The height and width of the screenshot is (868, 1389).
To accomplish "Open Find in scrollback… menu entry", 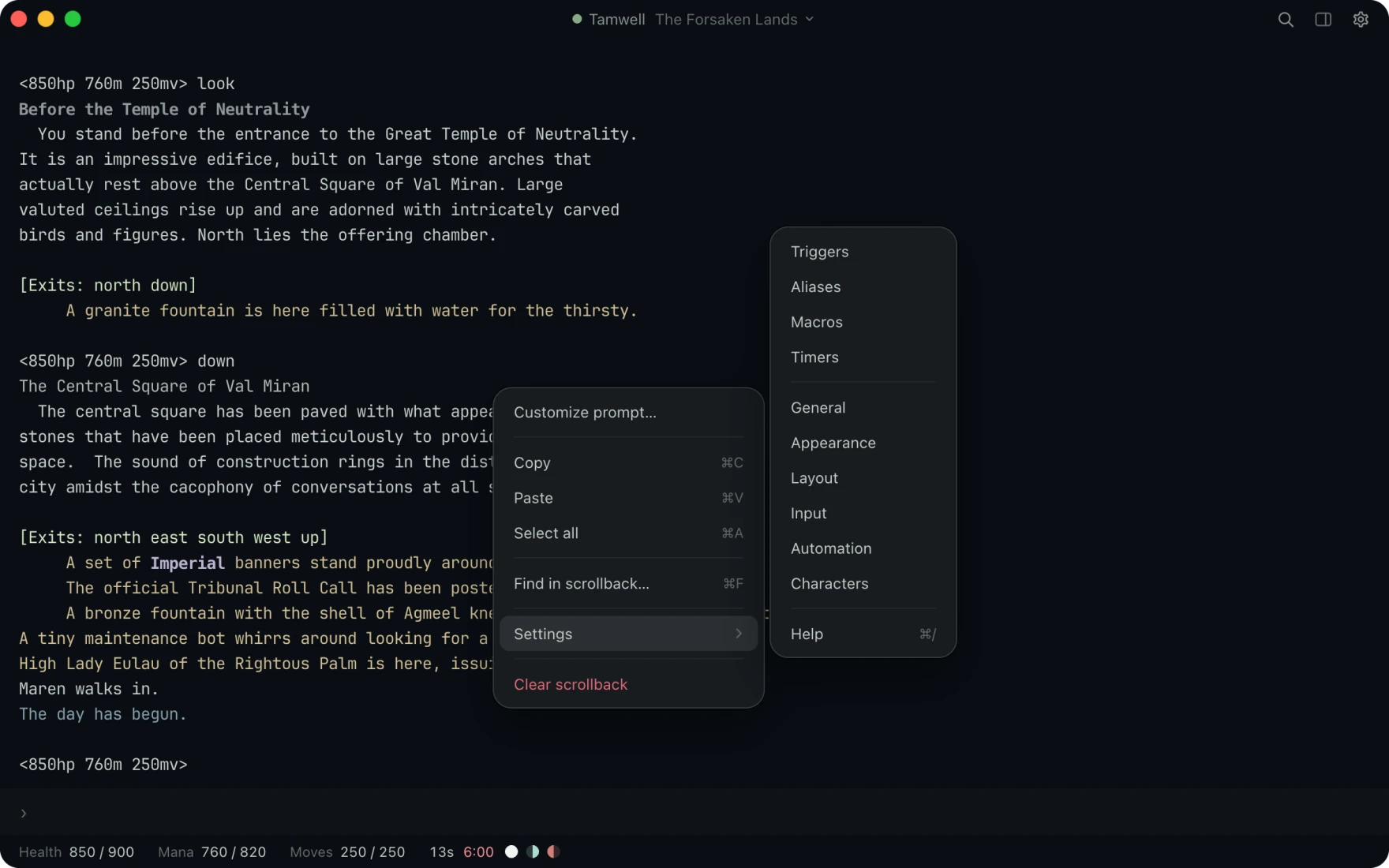I will click(x=628, y=584).
